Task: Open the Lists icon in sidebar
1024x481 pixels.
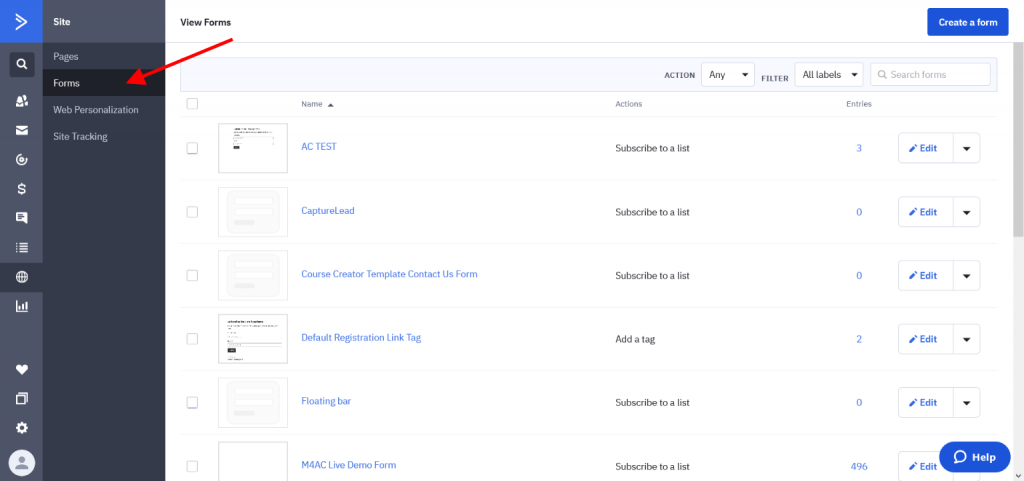Action: pyautogui.click(x=22, y=247)
